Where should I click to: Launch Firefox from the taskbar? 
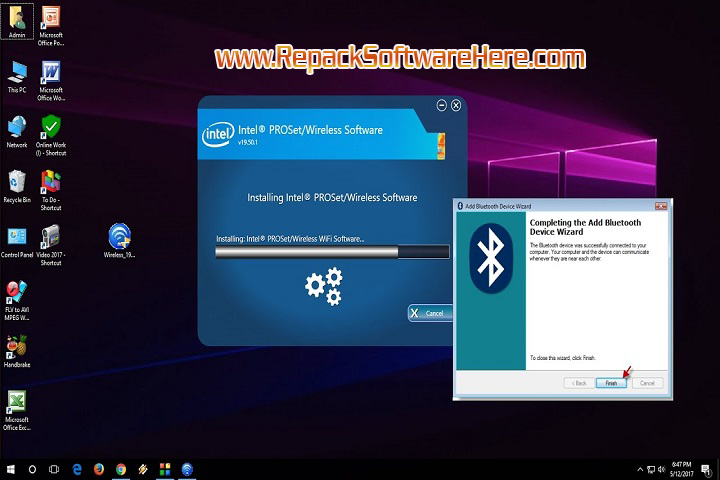(x=99, y=469)
